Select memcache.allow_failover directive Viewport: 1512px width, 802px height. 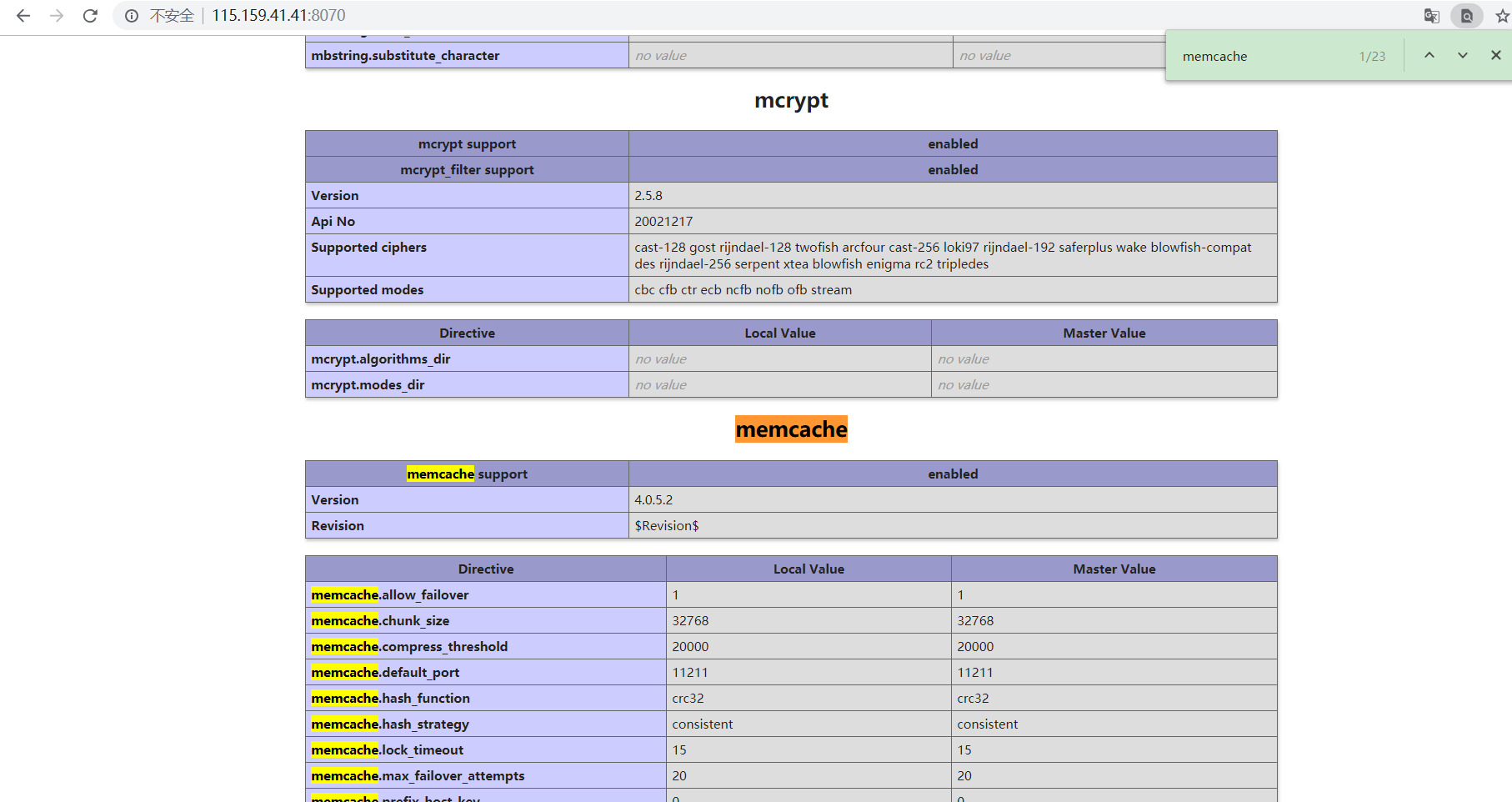pyautogui.click(x=390, y=595)
